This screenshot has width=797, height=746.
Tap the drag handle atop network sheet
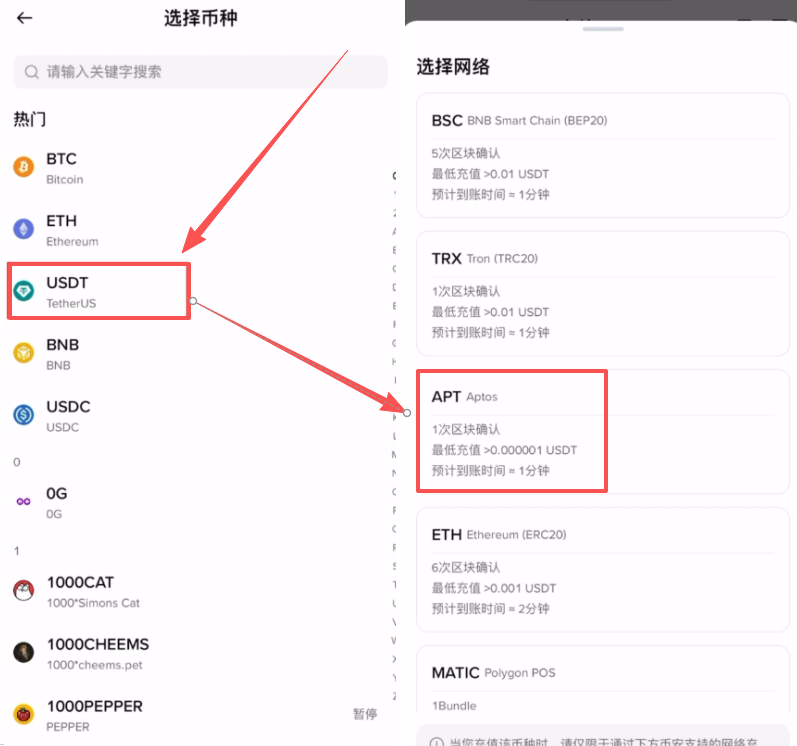point(602,29)
